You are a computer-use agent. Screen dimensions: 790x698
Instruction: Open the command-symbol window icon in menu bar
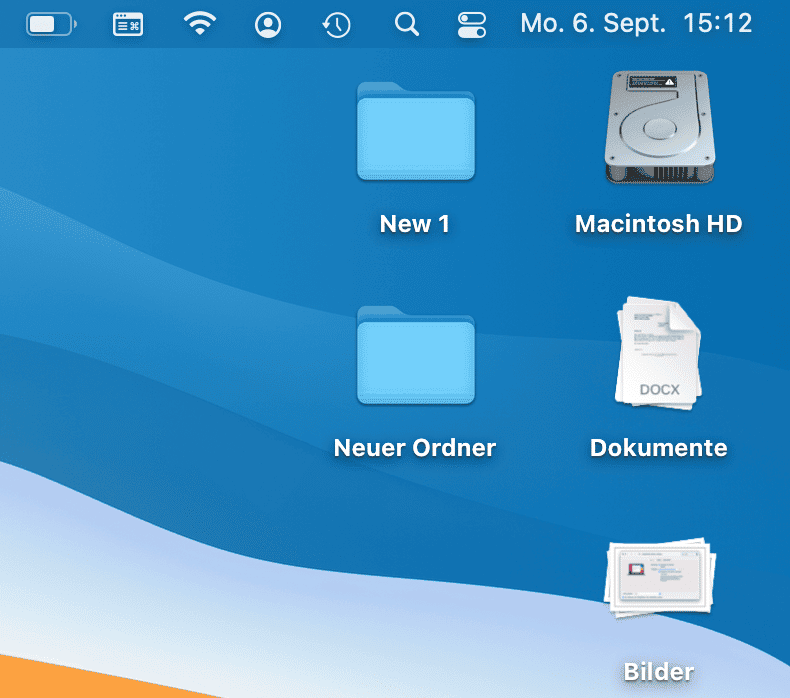pos(127,24)
